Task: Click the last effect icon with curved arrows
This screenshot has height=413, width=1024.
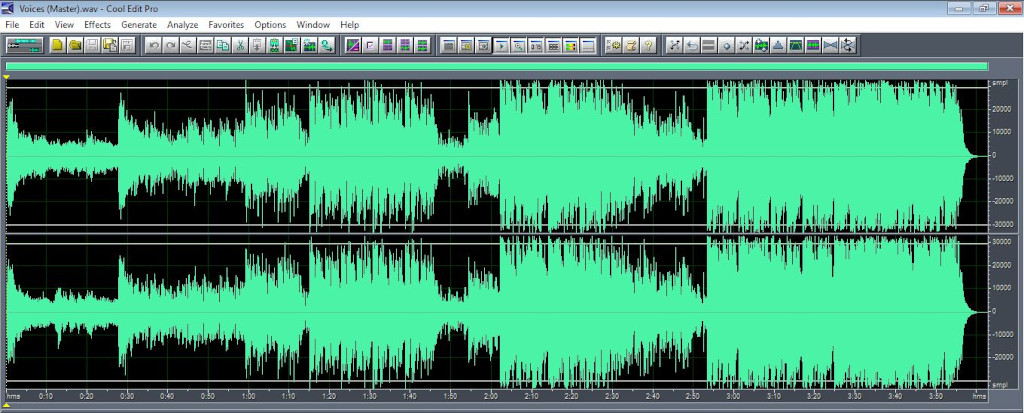Action: [x=847, y=46]
